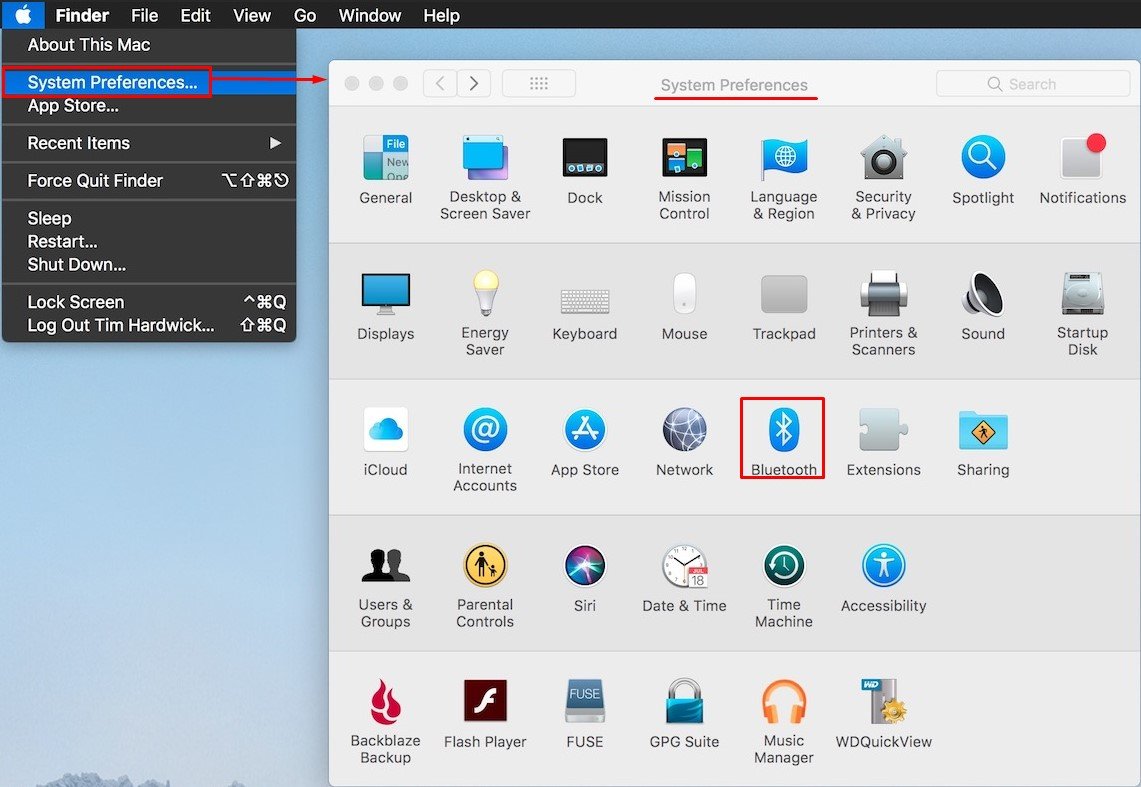The width and height of the screenshot is (1141, 787).
Task: Open the Displays preferences pane
Action: point(386,306)
